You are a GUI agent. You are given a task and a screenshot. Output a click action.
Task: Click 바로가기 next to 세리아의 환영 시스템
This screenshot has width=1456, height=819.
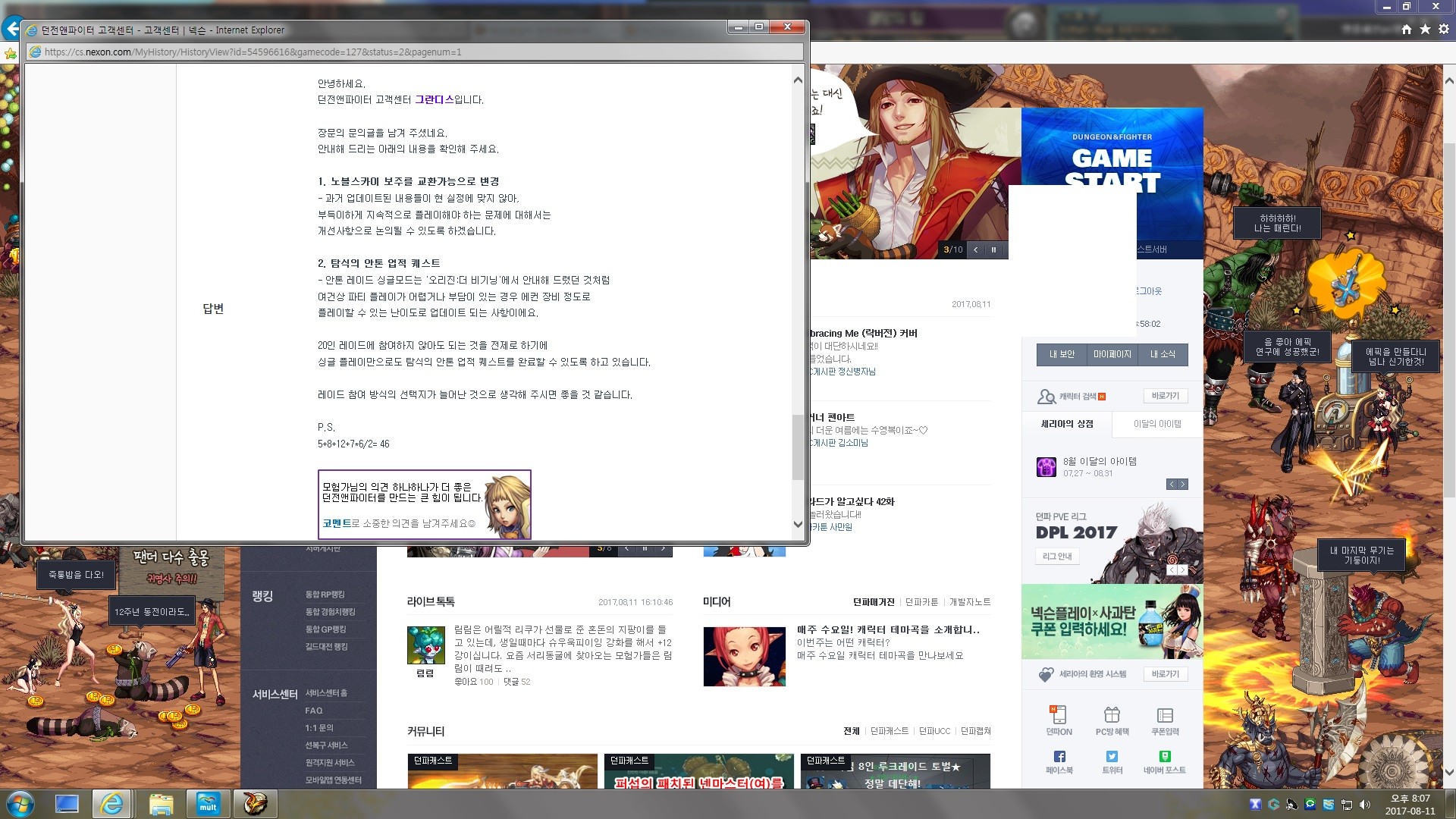pos(1165,674)
